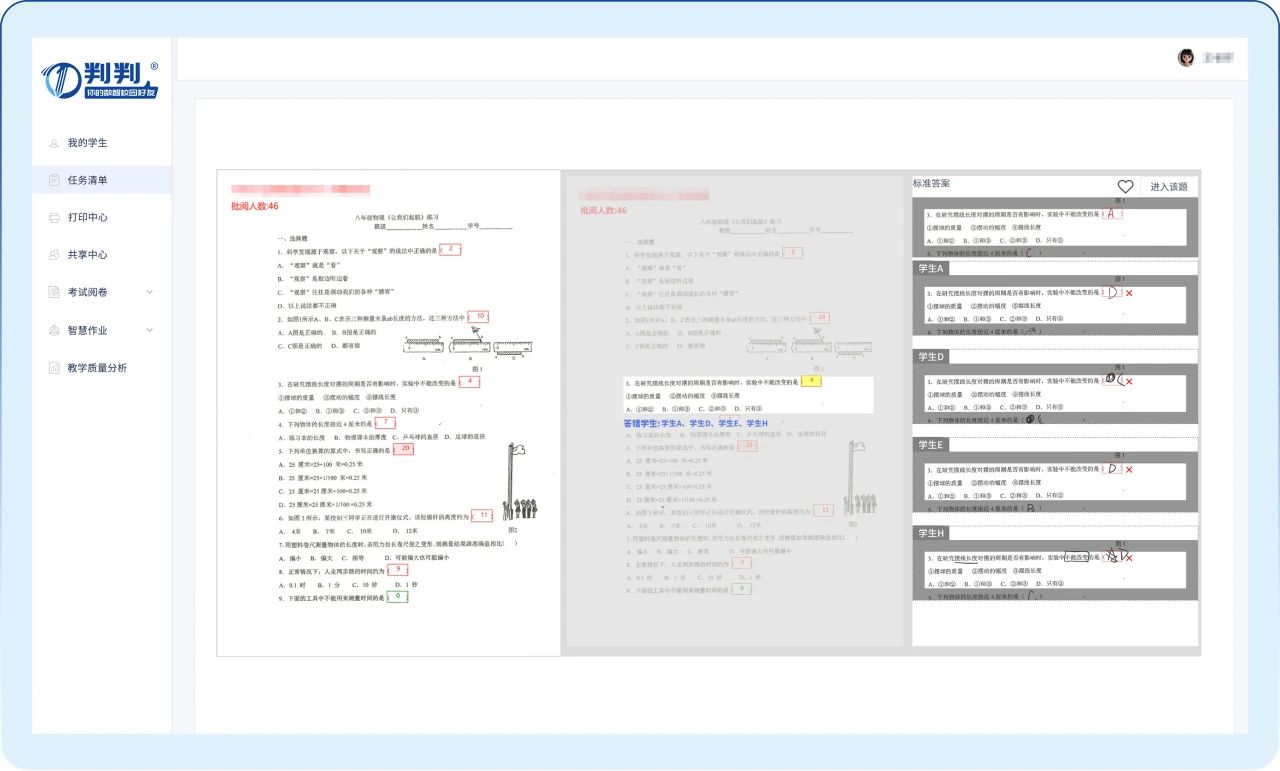Go to 打印中心 menu item
Viewport: 1280px width, 771px height.
88,218
